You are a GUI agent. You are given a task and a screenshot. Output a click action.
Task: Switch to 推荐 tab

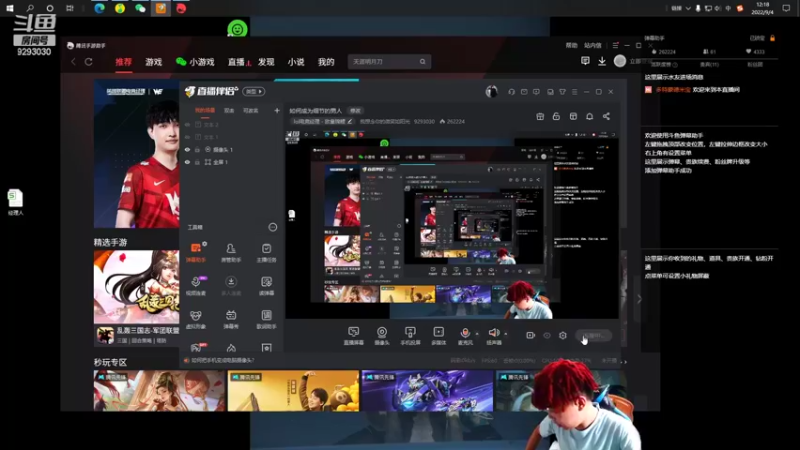click(x=123, y=62)
